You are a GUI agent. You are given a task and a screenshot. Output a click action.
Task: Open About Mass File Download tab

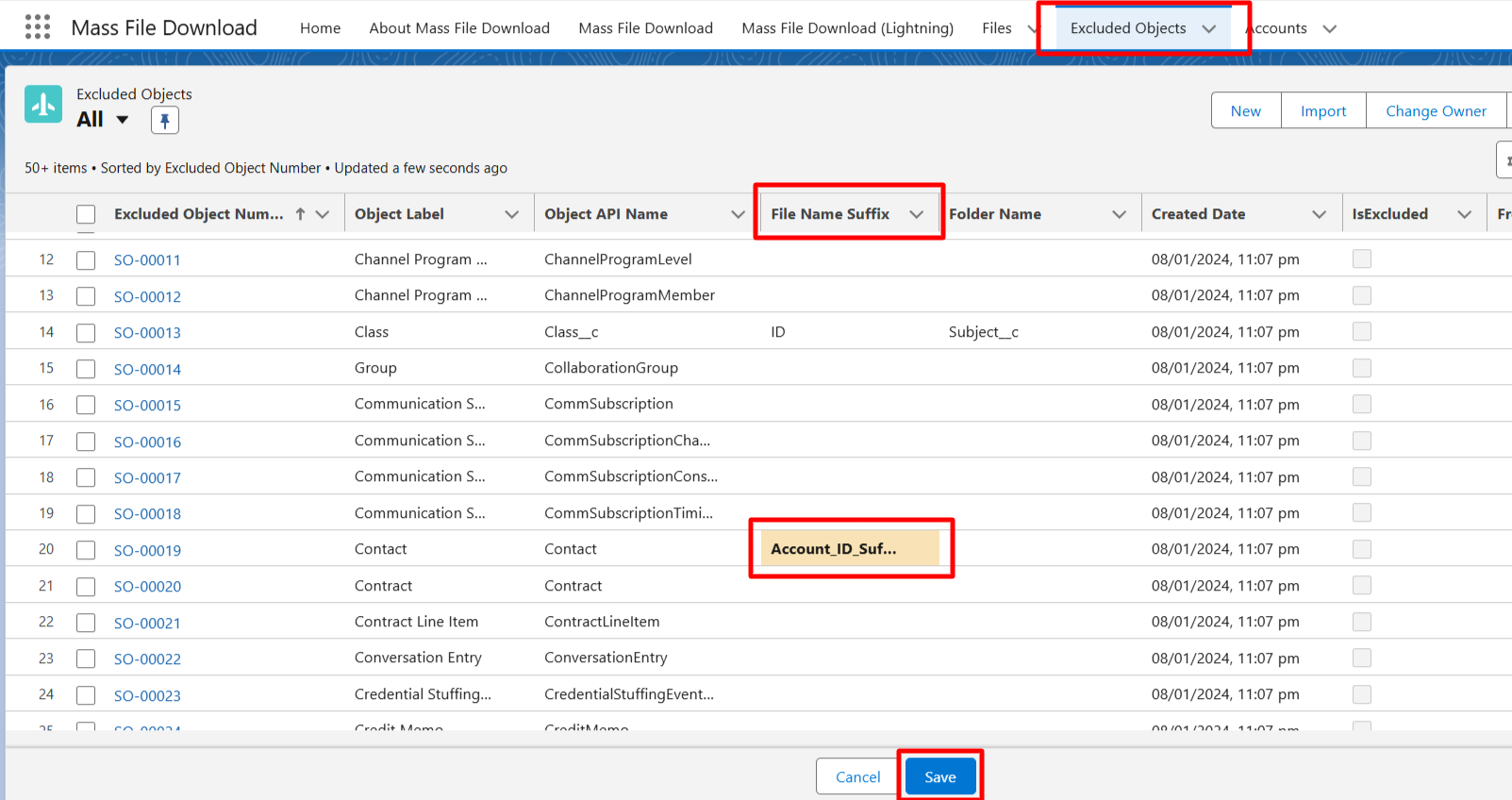coord(459,28)
